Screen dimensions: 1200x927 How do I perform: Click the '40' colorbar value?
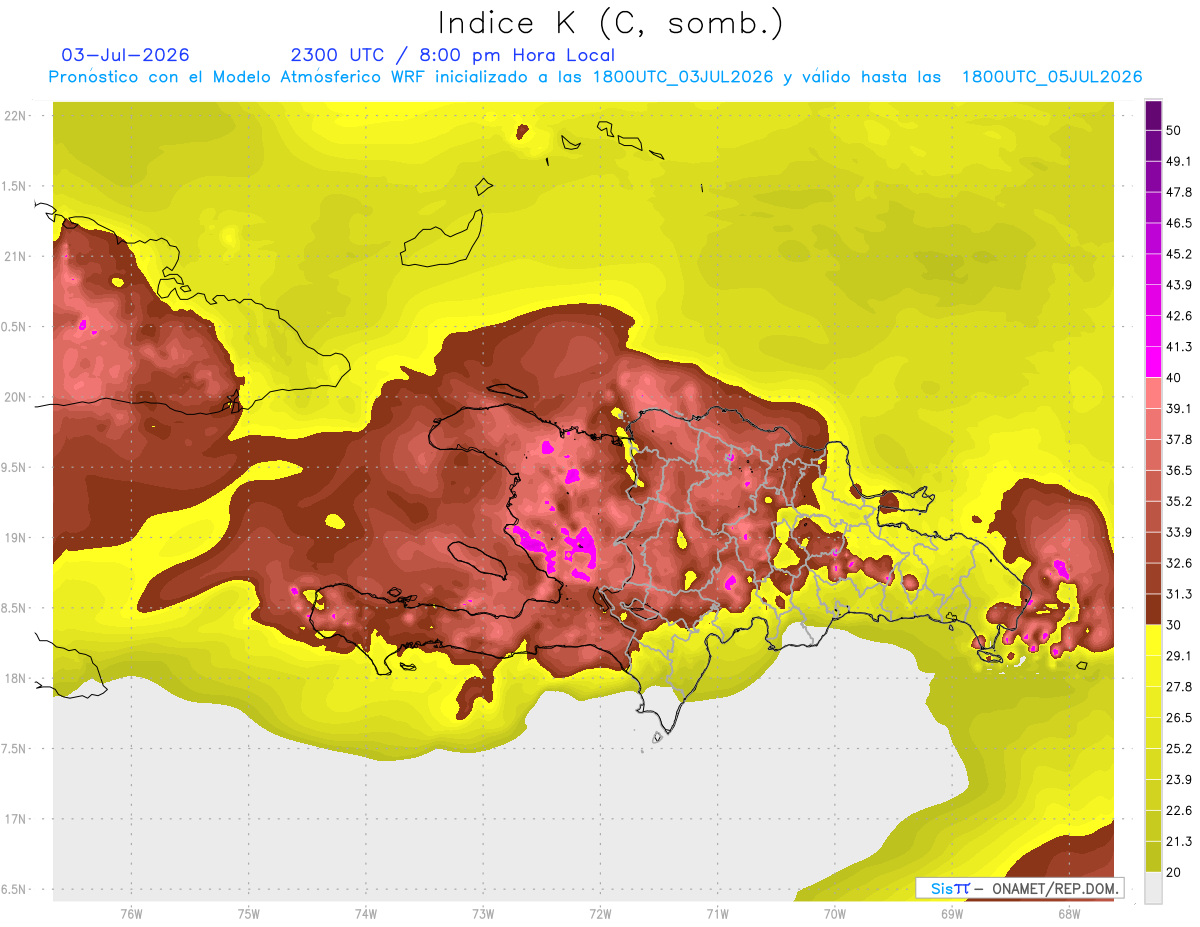[1176, 378]
